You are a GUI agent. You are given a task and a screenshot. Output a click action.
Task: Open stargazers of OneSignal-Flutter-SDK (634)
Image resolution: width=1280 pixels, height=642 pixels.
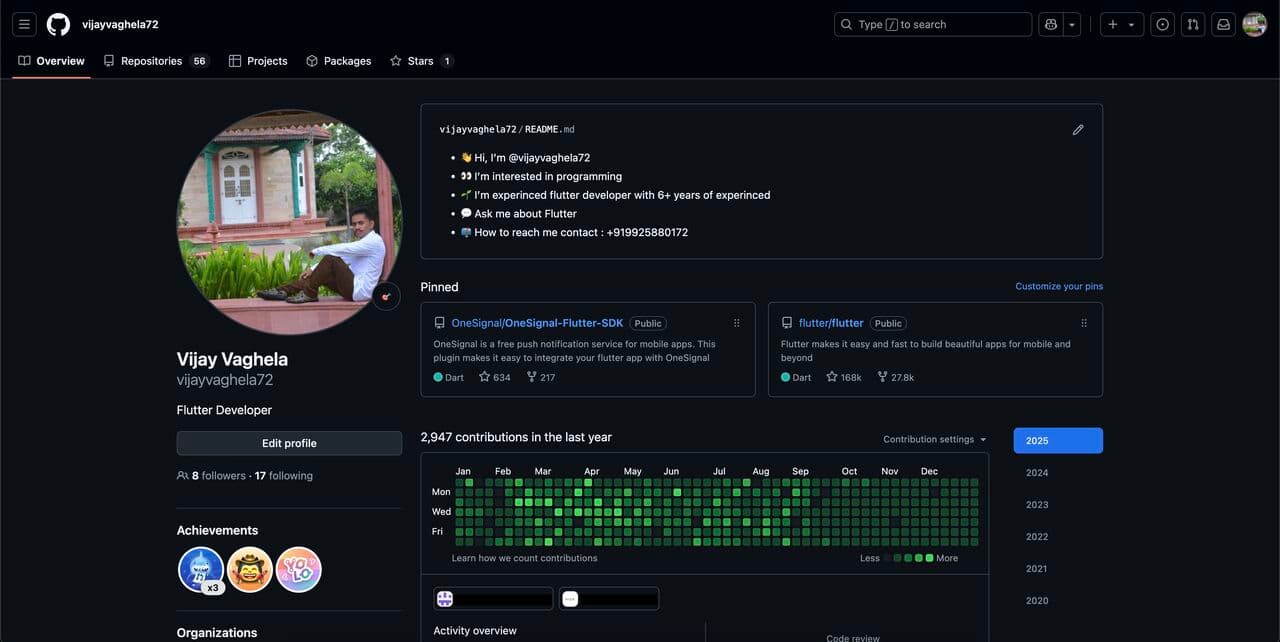pyautogui.click(x=495, y=377)
